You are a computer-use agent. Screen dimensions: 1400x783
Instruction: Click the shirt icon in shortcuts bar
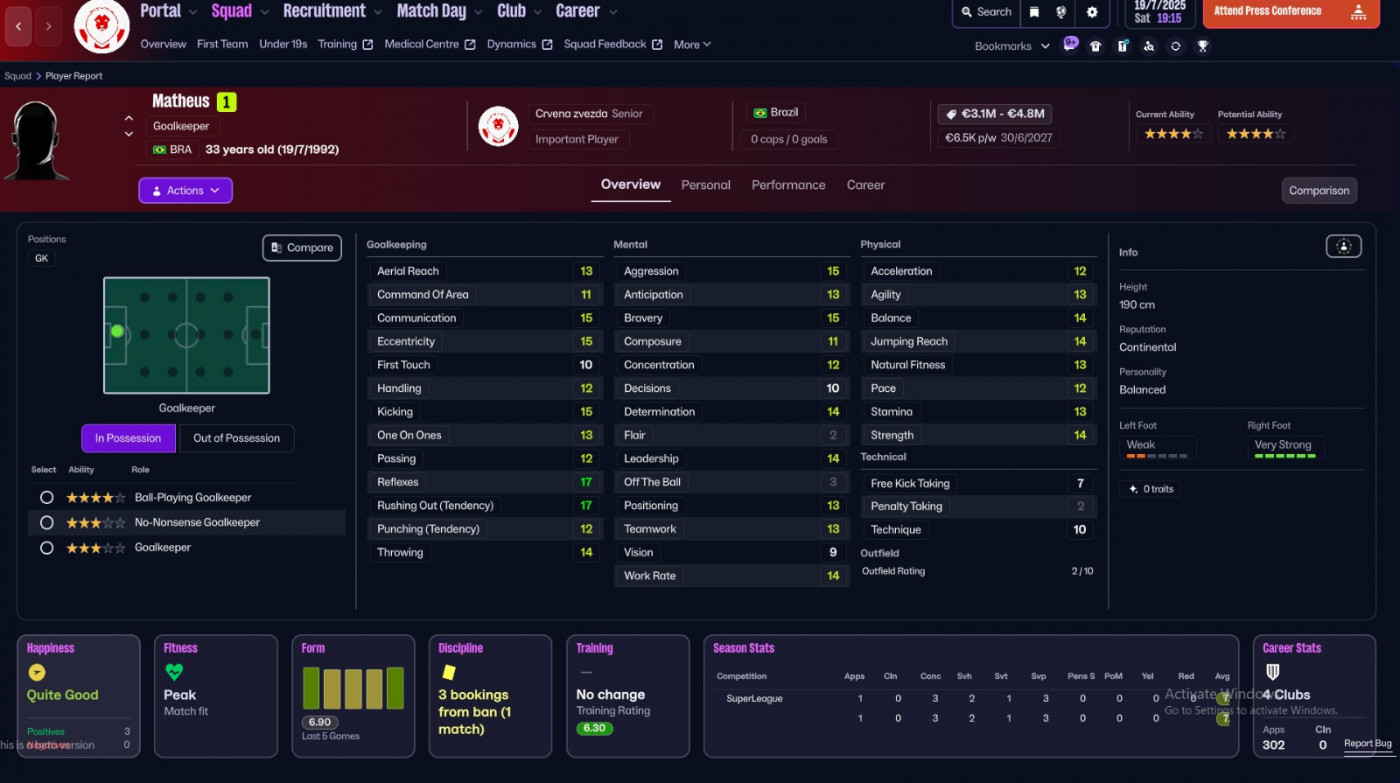[x=1096, y=46]
